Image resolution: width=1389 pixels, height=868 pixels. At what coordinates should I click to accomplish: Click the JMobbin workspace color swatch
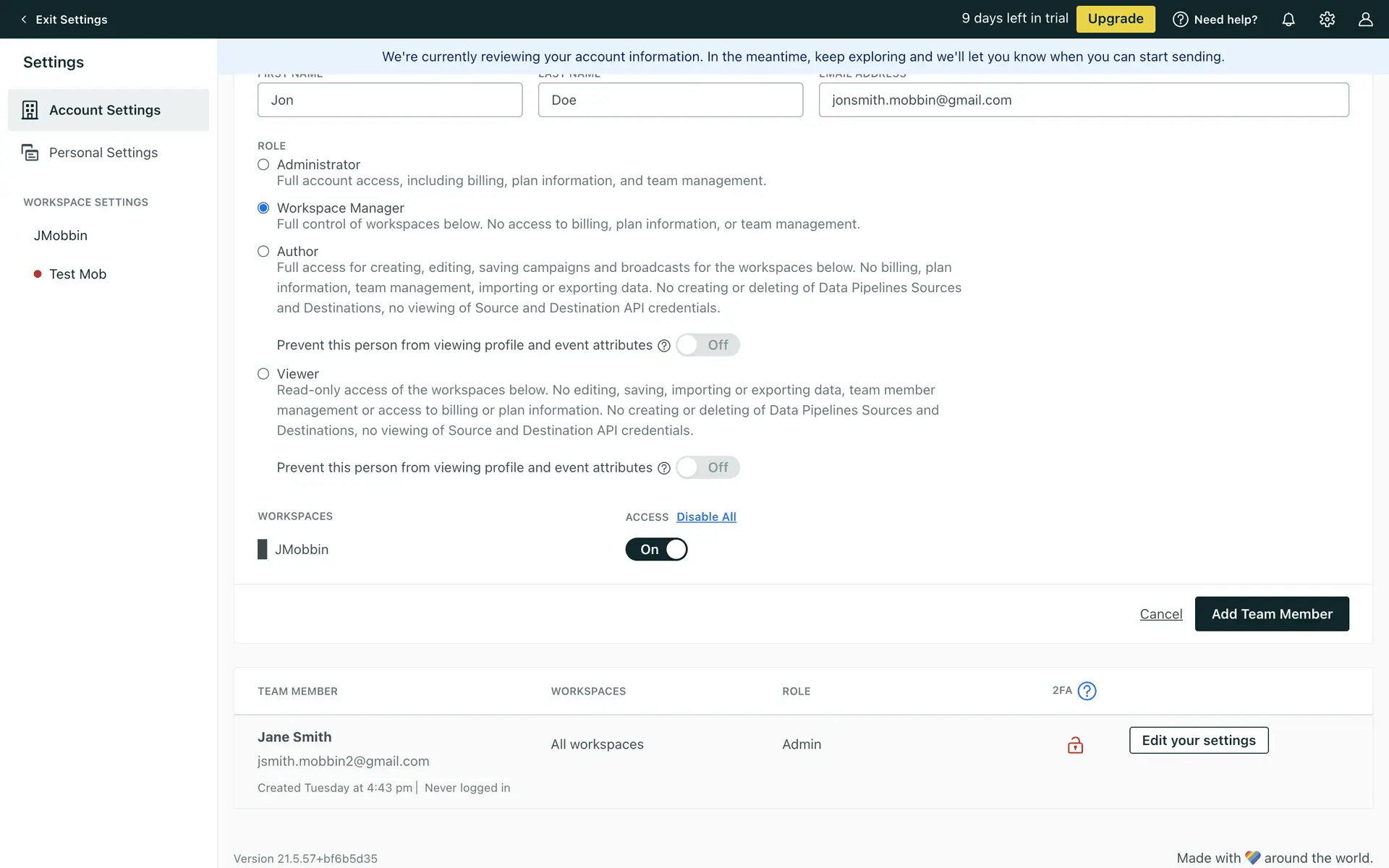pyautogui.click(x=262, y=550)
